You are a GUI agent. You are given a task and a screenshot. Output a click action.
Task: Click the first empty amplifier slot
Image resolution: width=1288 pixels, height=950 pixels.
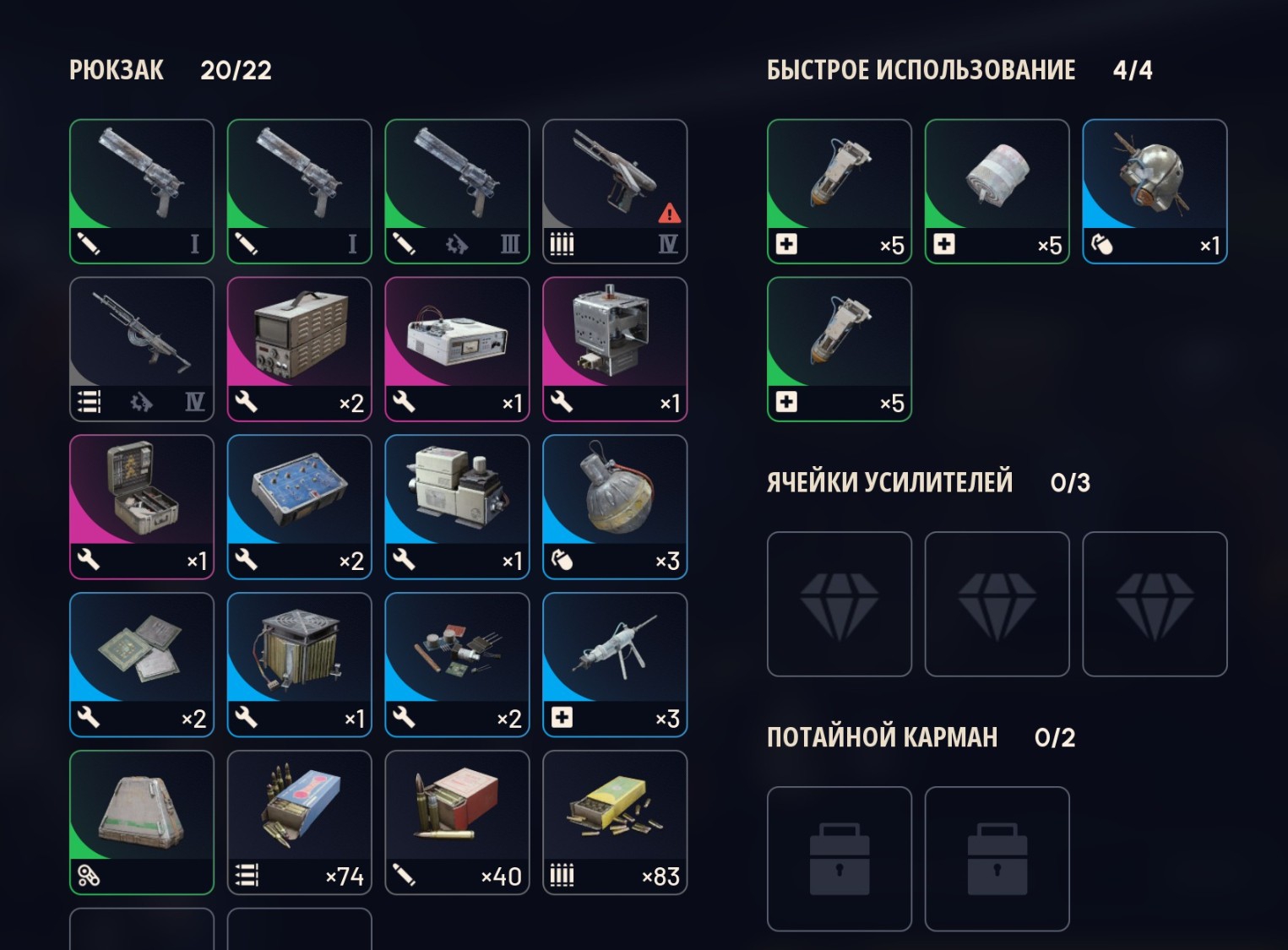(840, 604)
